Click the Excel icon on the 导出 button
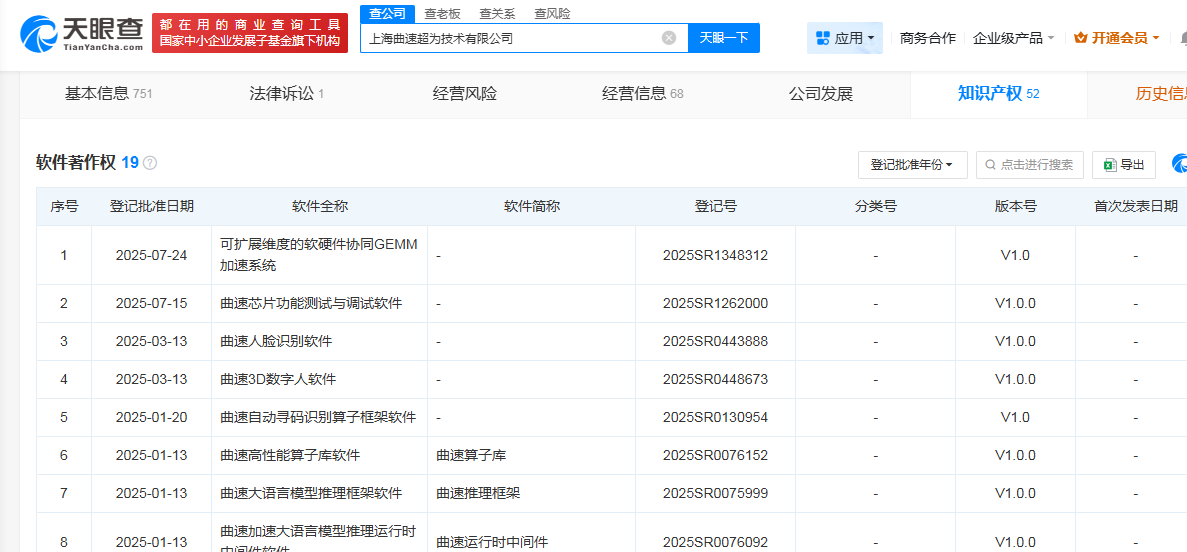The image size is (1187, 552). click(x=1110, y=165)
